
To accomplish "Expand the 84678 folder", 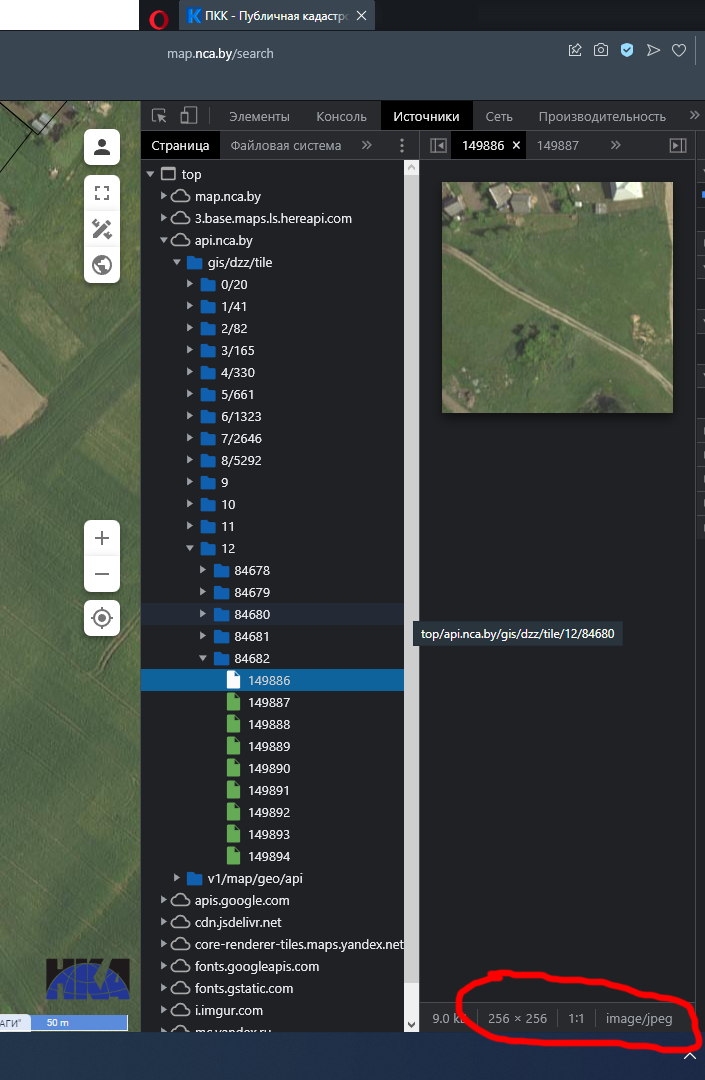I will click(204, 570).
